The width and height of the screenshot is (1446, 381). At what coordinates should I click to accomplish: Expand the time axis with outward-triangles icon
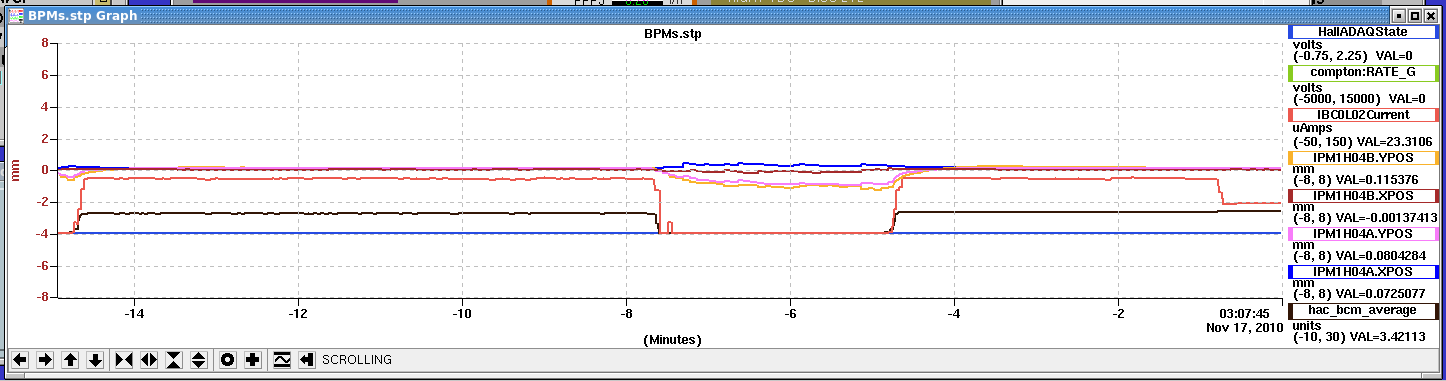pyautogui.click(x=149, y=360)
